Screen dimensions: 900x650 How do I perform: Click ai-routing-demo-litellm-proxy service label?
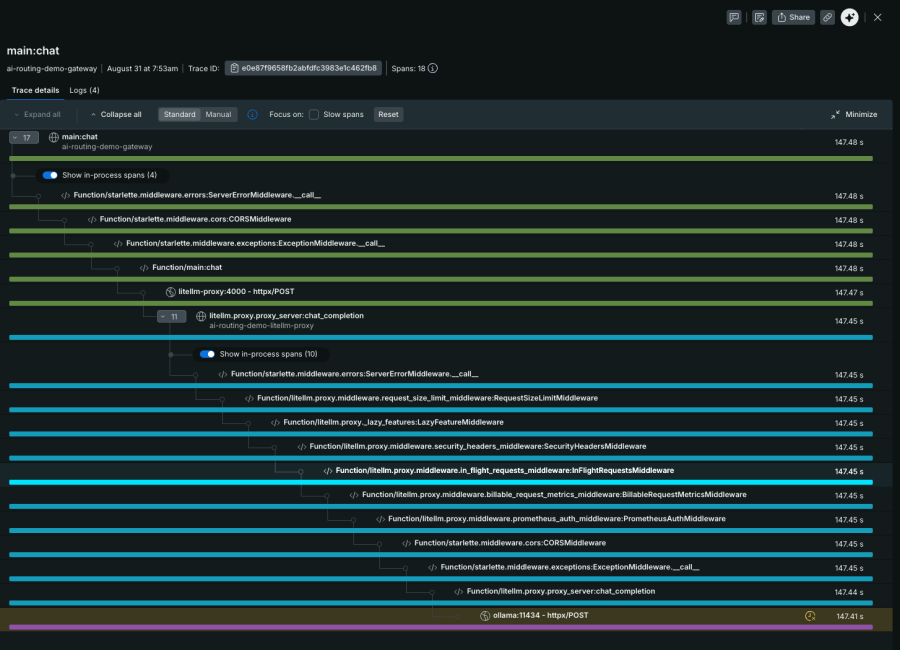pos(261,326)
